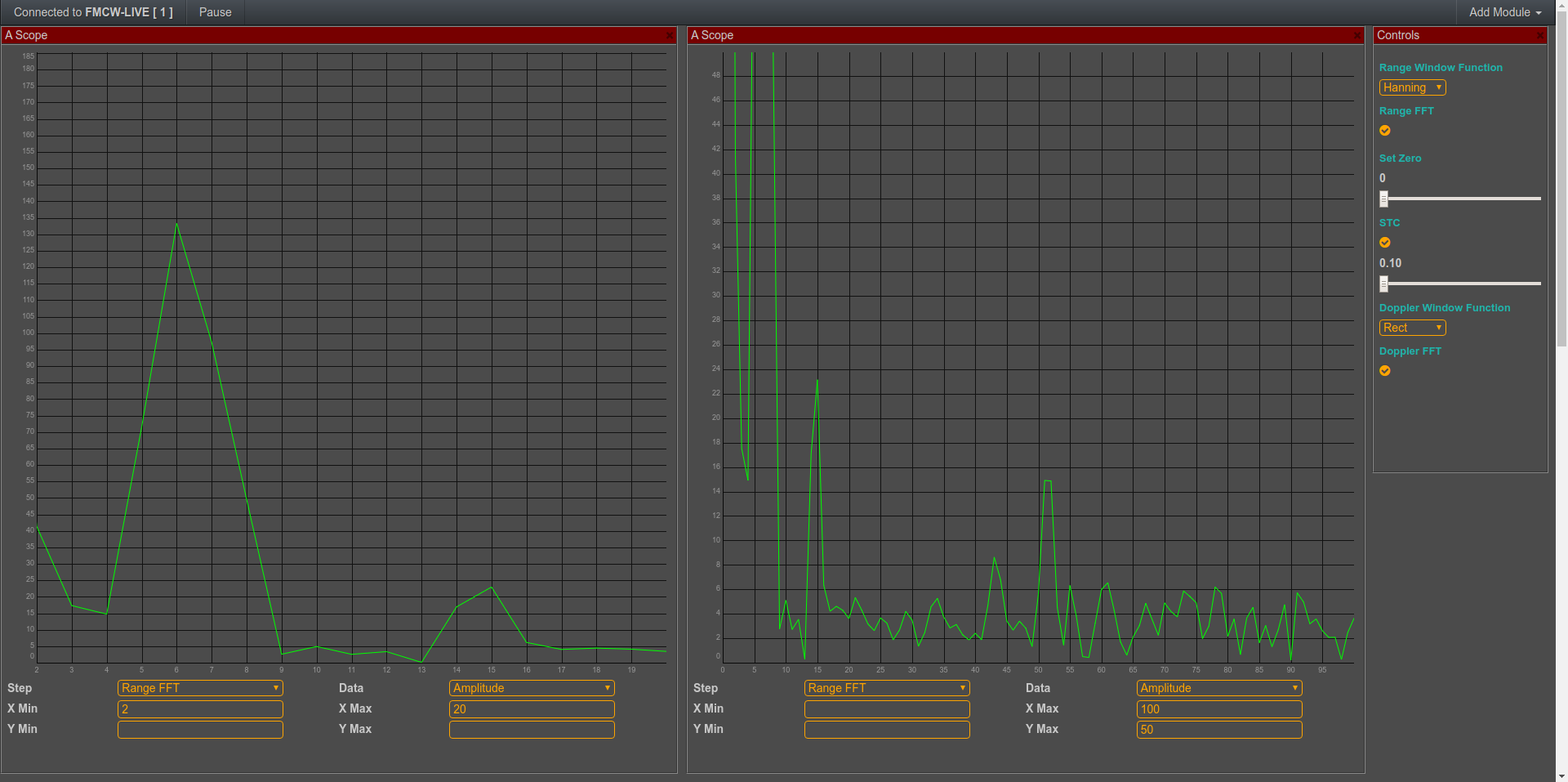Open the Range Window Function Hanning dropdown
The image size is (1568, 782).
coord(1412,87)
